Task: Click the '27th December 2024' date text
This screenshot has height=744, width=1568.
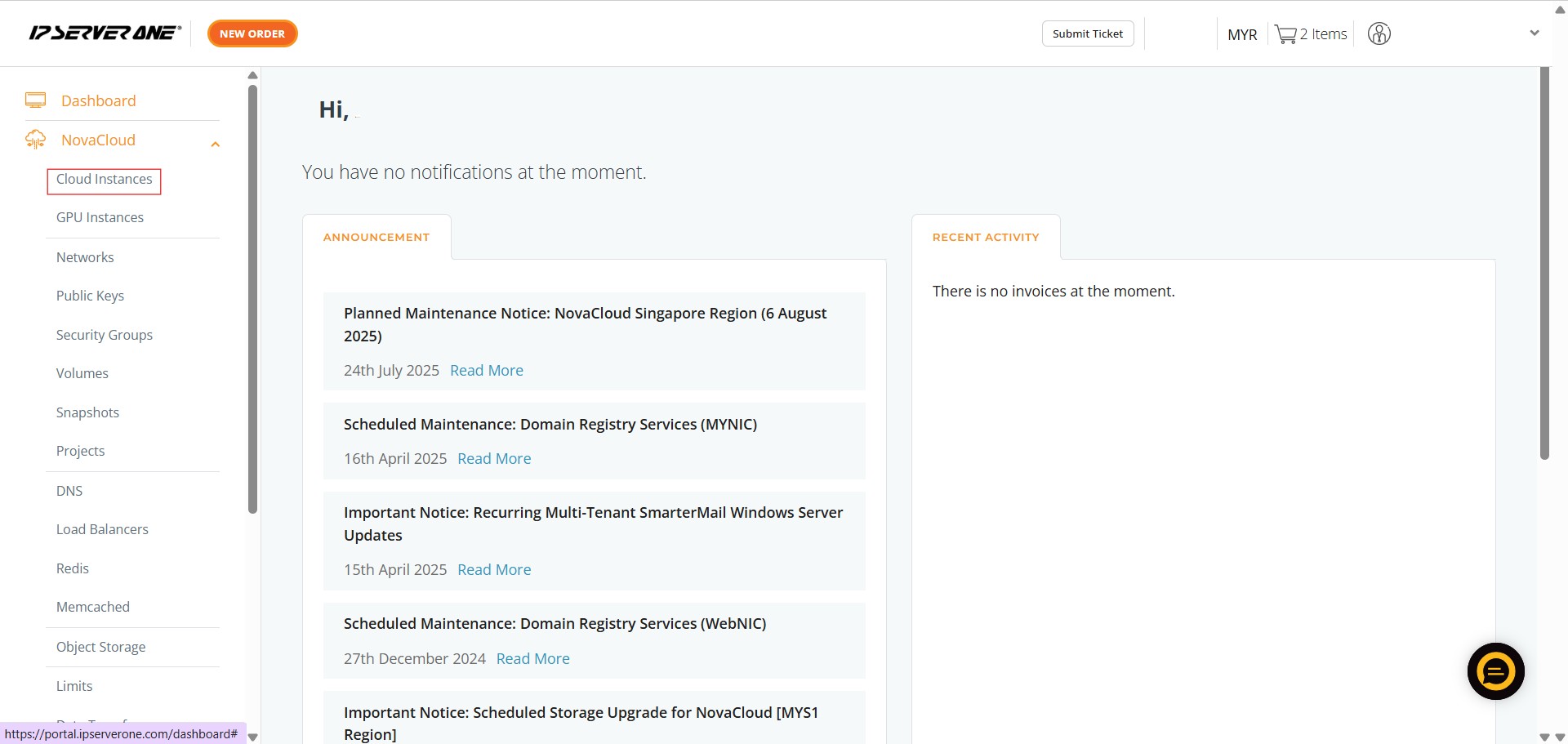Action: (415, 658)
